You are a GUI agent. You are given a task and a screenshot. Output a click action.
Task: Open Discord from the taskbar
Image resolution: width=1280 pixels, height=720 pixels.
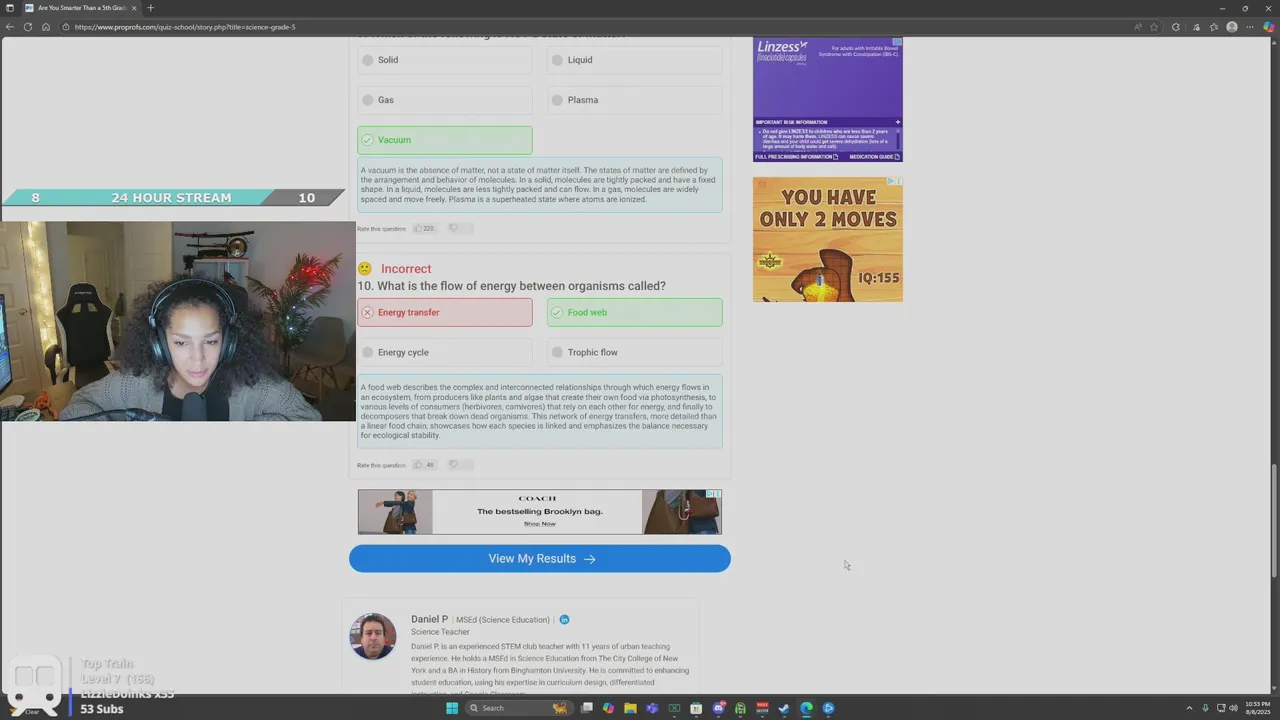point(718,708)
